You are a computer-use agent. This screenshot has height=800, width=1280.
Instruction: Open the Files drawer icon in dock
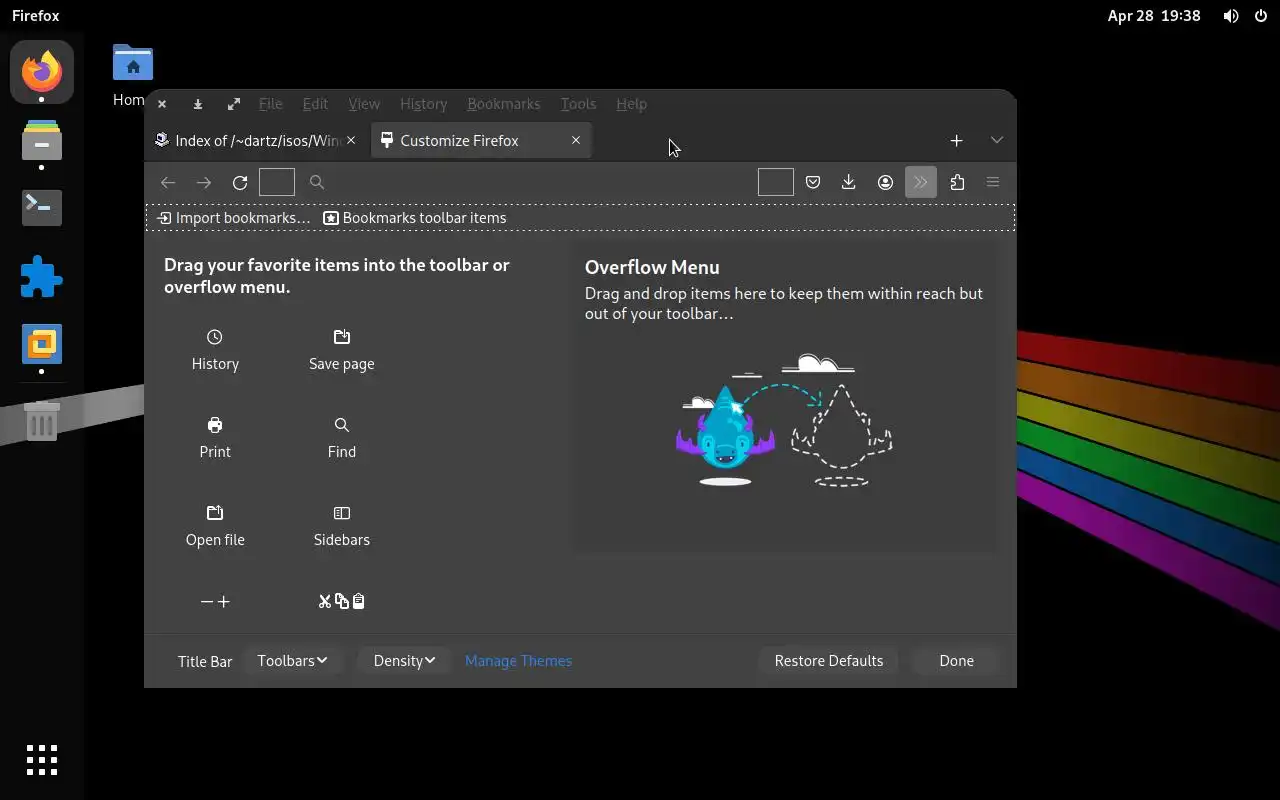(42, 141)
